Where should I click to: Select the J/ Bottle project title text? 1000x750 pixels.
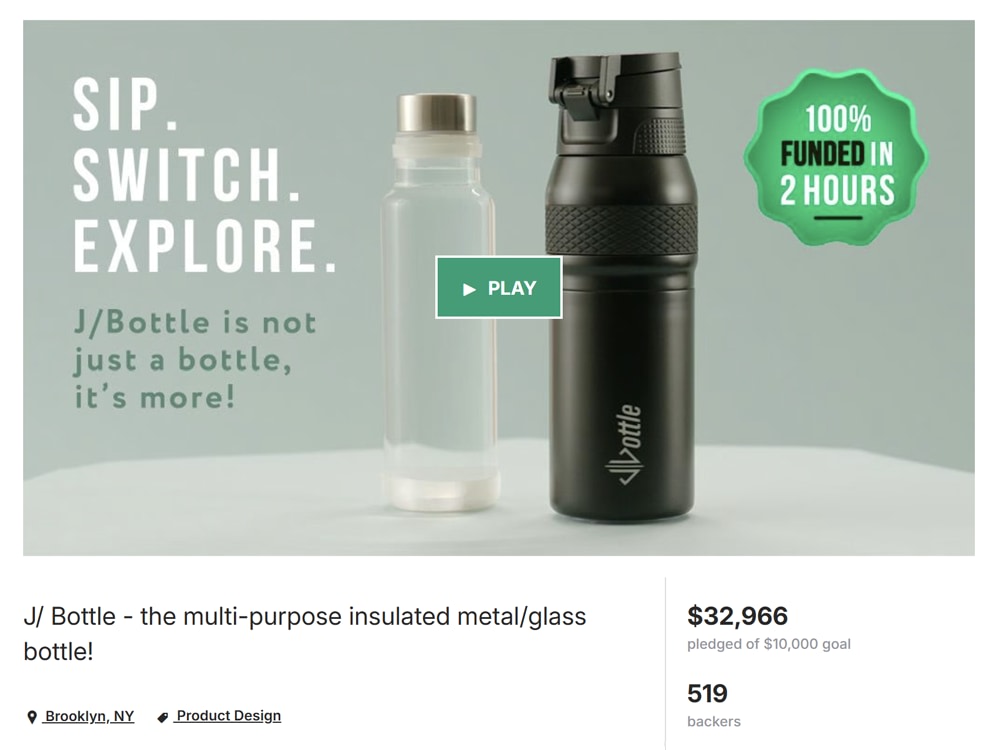(305, 634)
